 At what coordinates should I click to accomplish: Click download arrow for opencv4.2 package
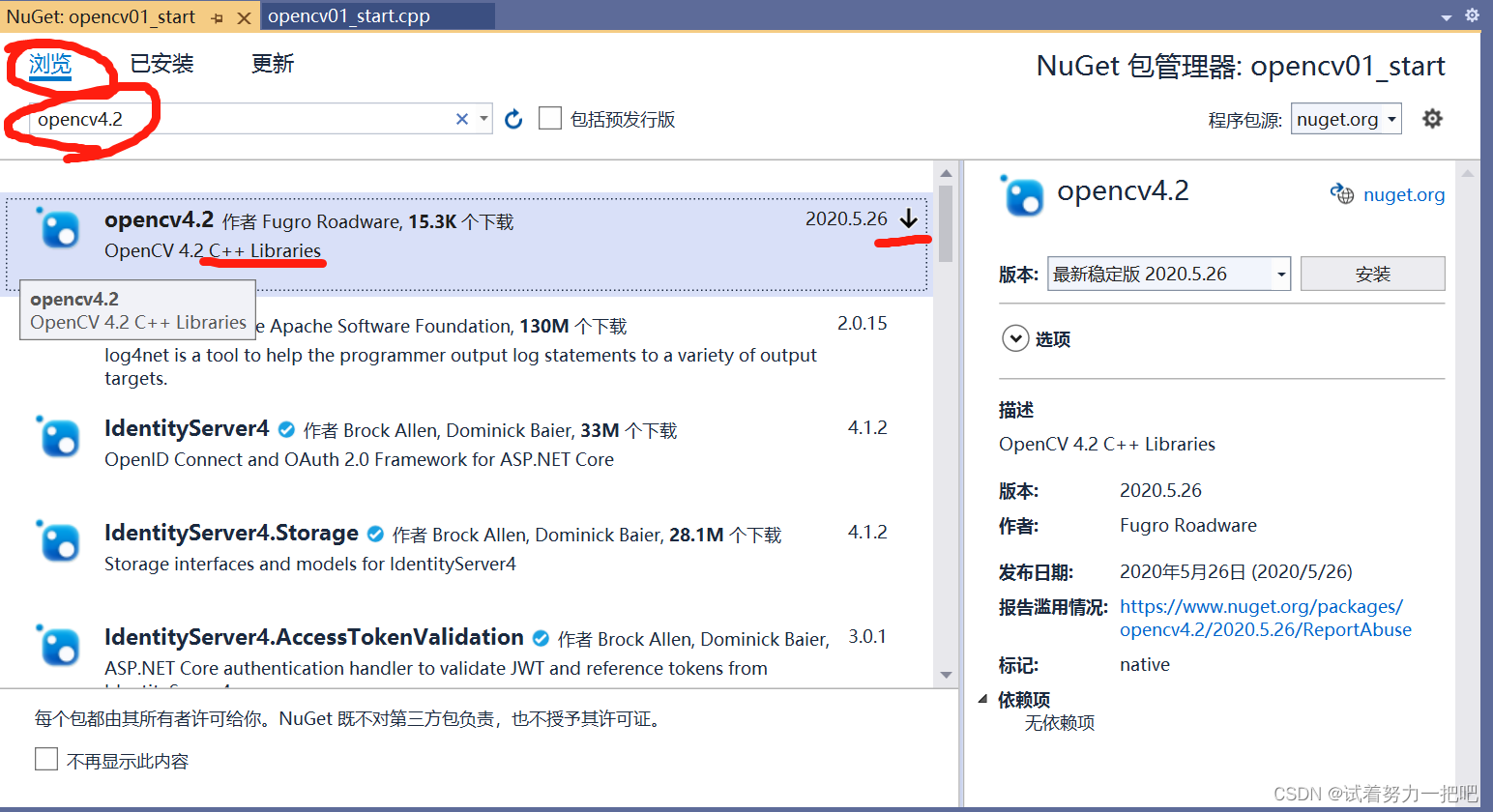pyautogui.click(x=908, y=219)
